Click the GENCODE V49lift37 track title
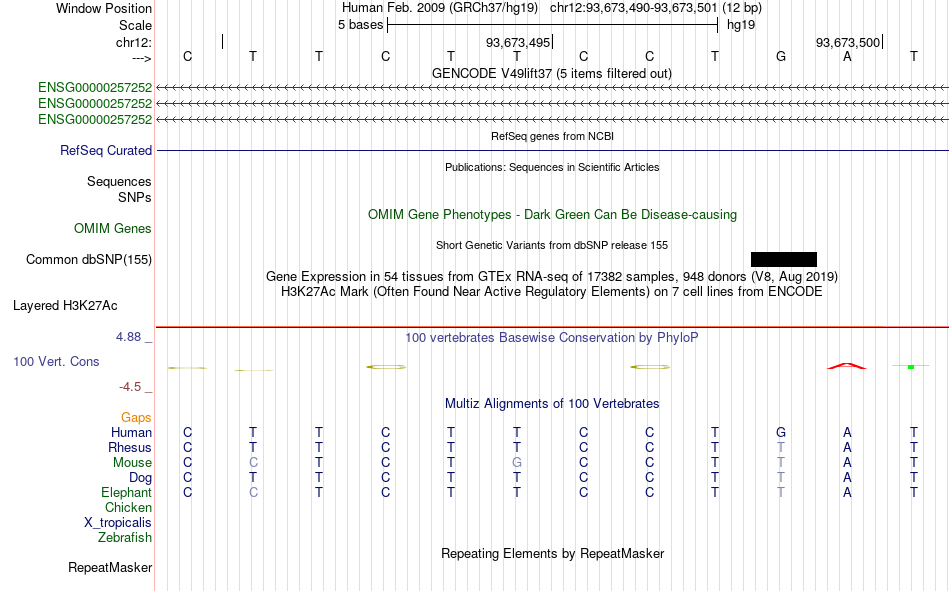Image resolution: width=950 pixels, height=591 pixels. (x=552, y=73)
